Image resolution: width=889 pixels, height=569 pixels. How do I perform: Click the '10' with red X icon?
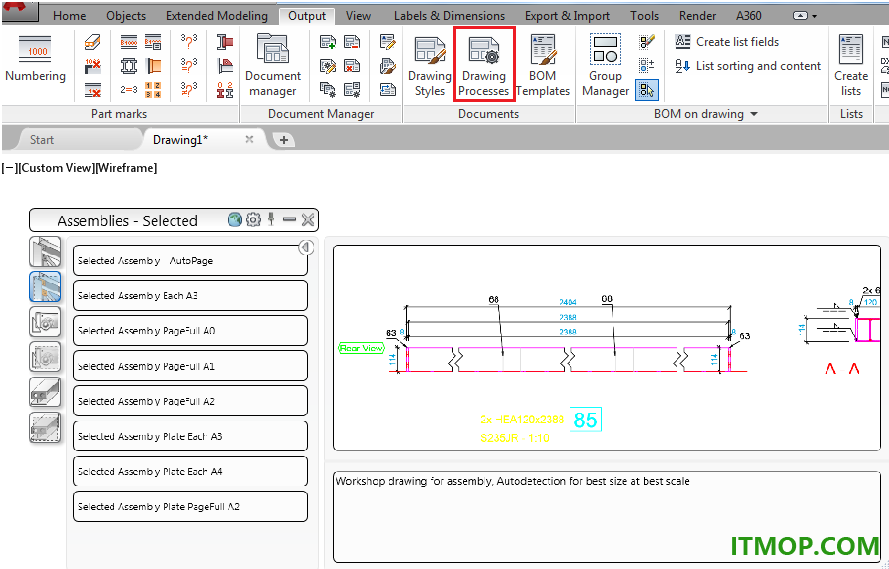click(92, 66)
